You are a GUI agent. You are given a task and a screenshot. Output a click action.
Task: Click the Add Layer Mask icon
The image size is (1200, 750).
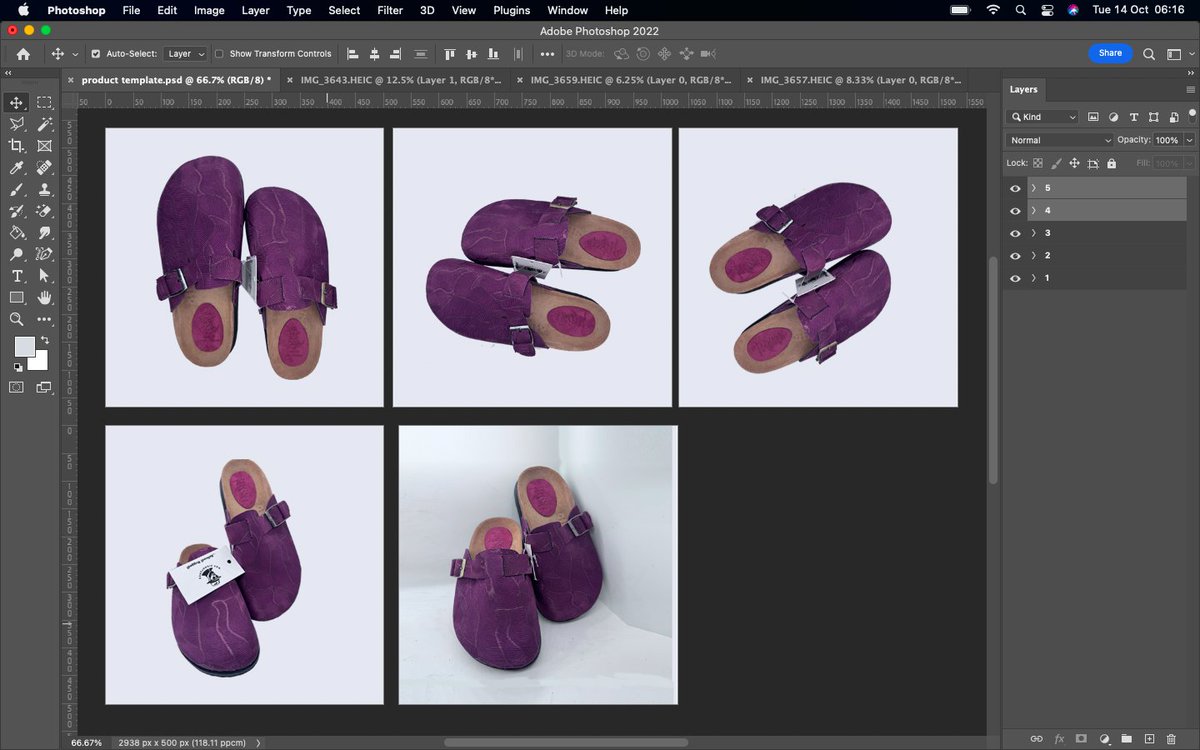1081,739
